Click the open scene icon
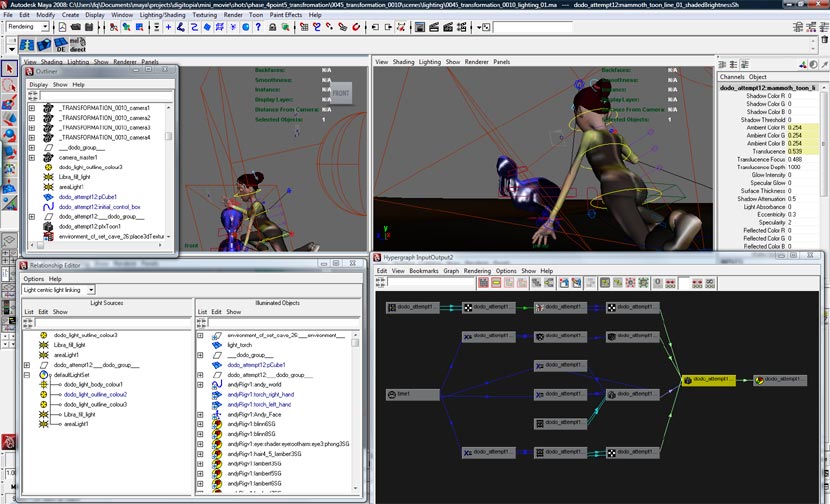The width and height of the screenshot is (830, 504). (76, 27)
